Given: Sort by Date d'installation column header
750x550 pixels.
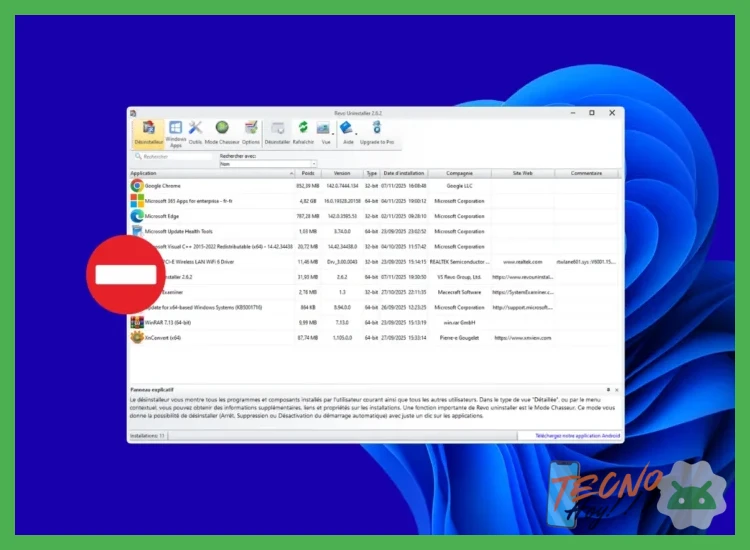Looking at the screenshot, I should [x=404, y=173].
